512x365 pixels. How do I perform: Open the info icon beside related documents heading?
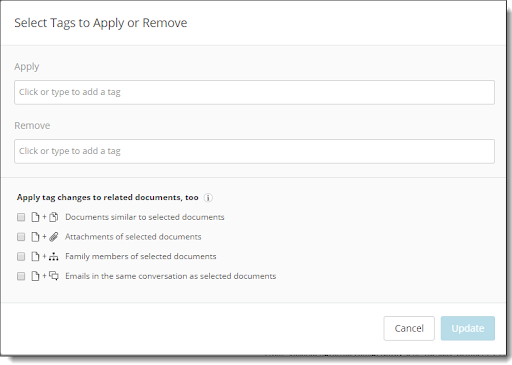point(208,198)
